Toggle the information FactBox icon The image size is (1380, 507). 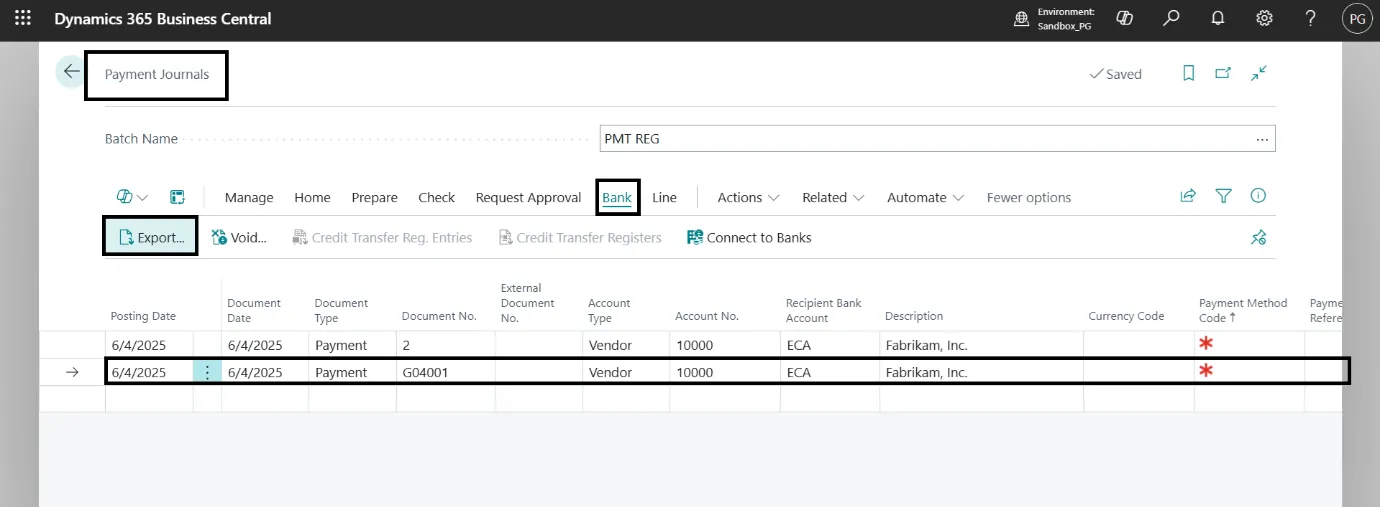point(1258,197)
